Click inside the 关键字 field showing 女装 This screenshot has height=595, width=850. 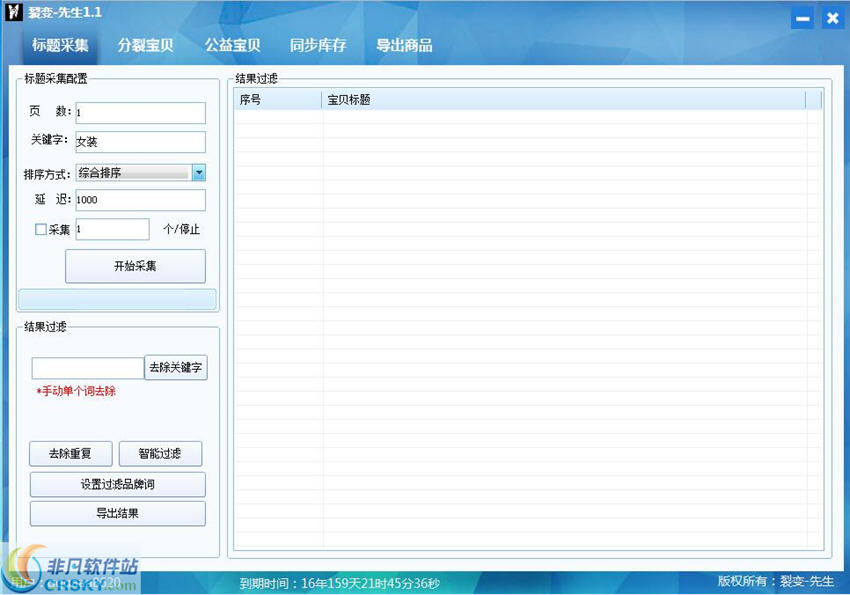click(x=140, y=142)
